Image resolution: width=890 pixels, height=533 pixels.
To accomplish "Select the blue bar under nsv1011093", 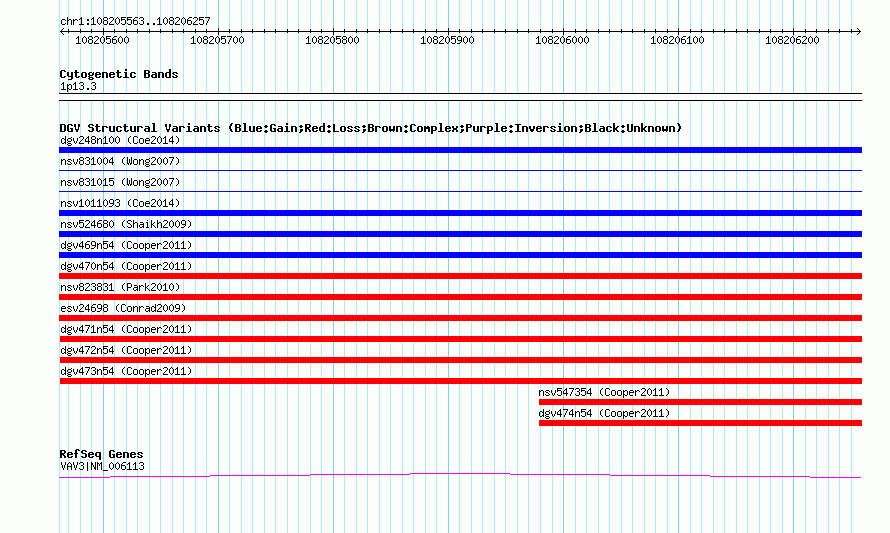I will coord(460,213).
